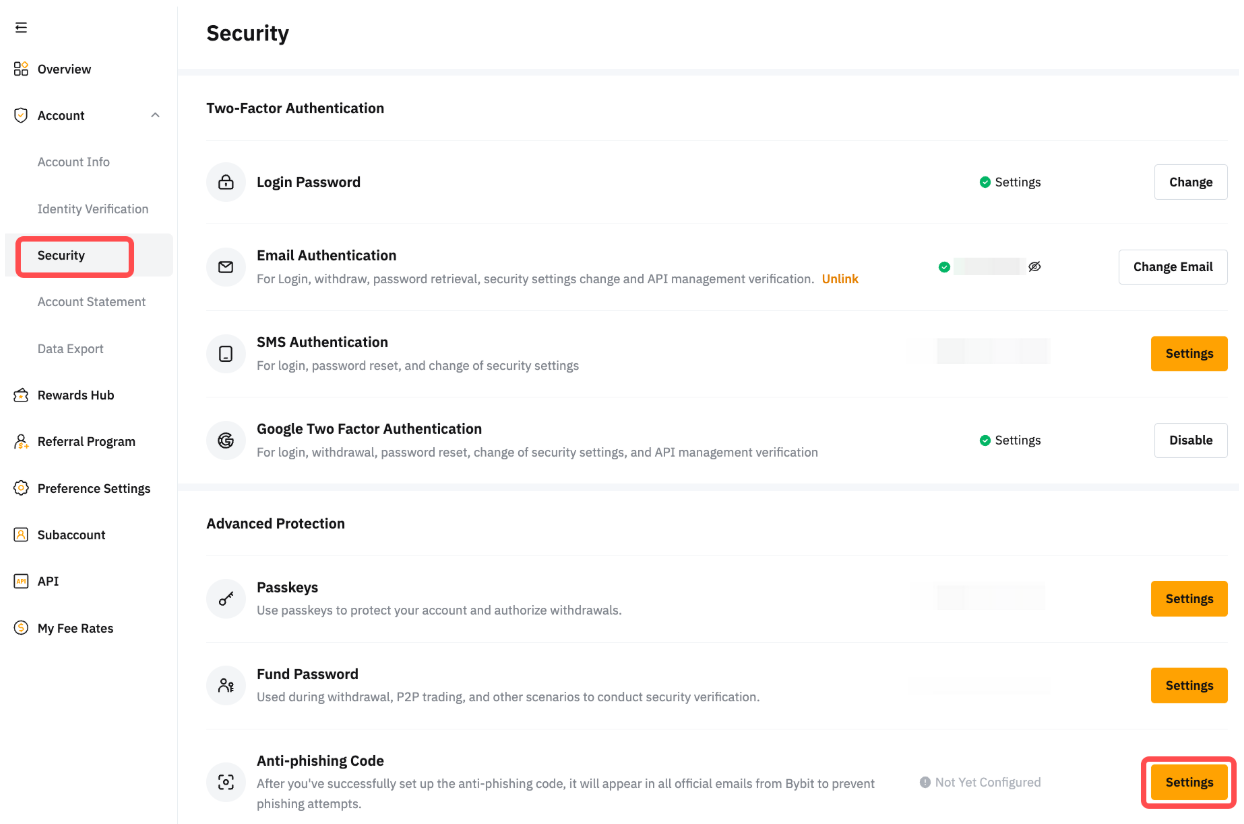Open the Subaccount icon
The width and height of the screenshot is (1244, 824).
(x=21, y=535)
